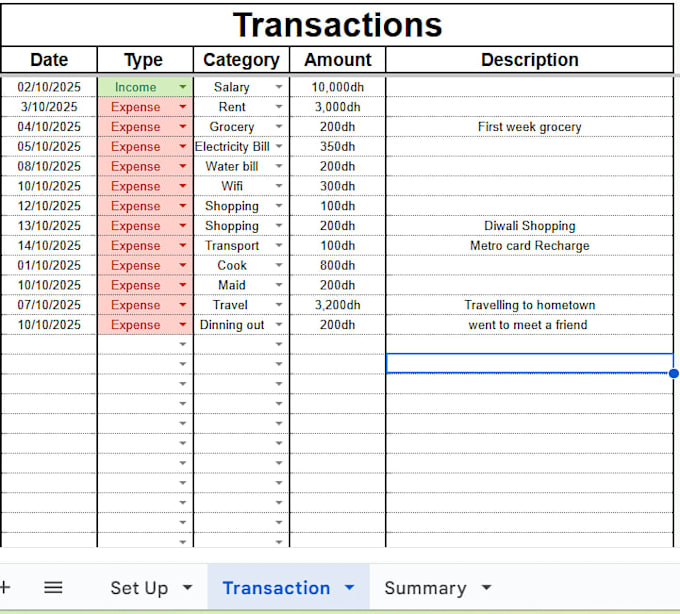Open Category dropdown showing Maid
Viewport: 680px width, 614px height.
click(279, 285)
